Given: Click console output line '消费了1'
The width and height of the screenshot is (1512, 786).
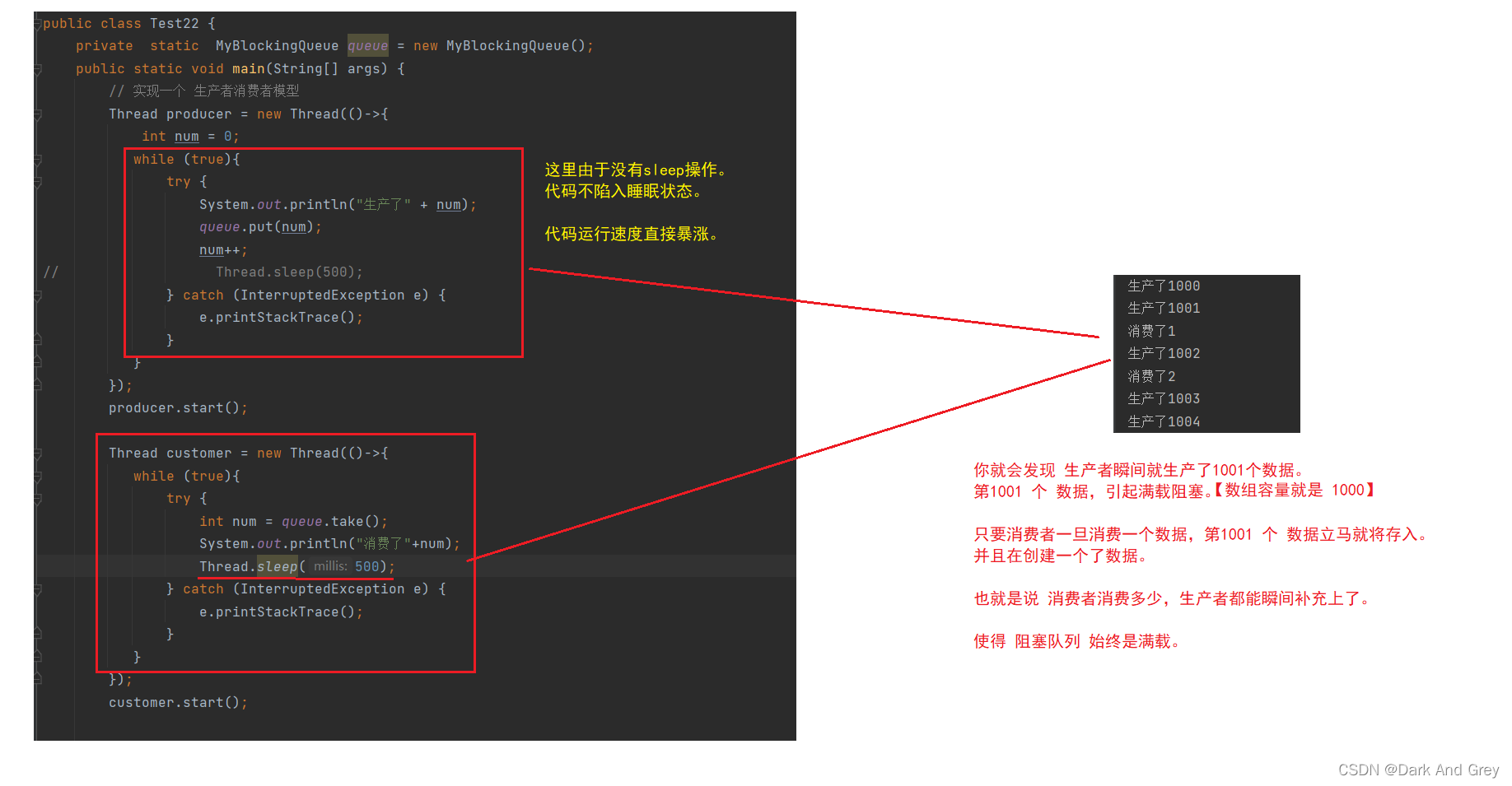Looking at the screenshot, I should click(x=1151, y=332).
